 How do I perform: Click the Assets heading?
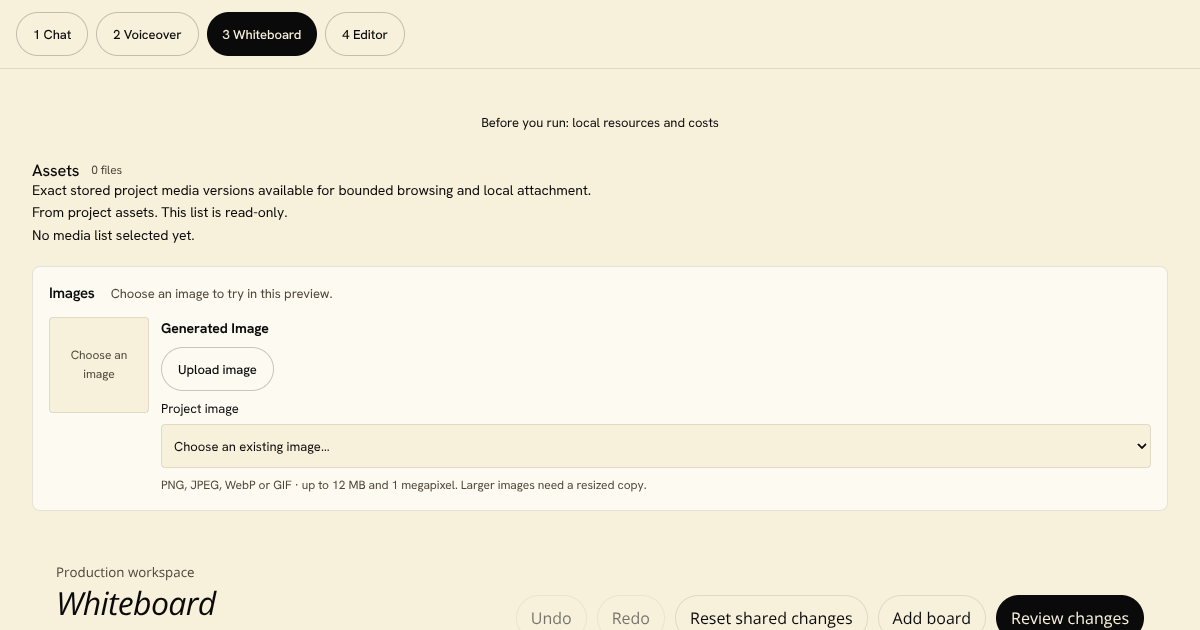click(x=56, y=170)
